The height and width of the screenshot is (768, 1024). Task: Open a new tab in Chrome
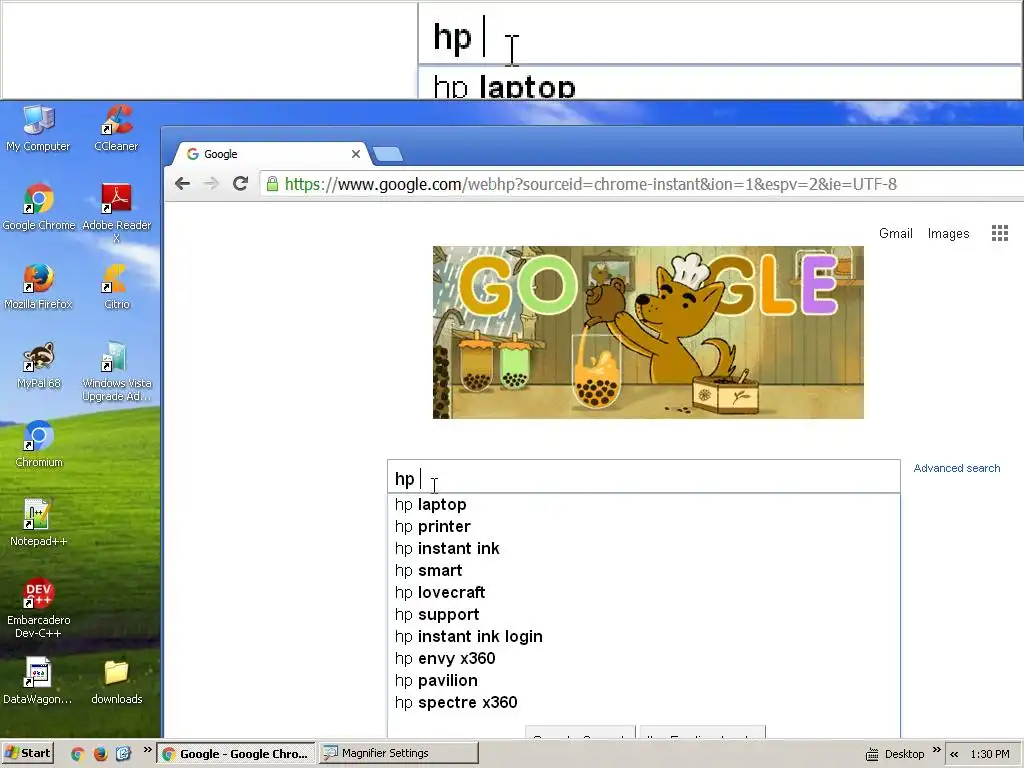tap(388, 154)
